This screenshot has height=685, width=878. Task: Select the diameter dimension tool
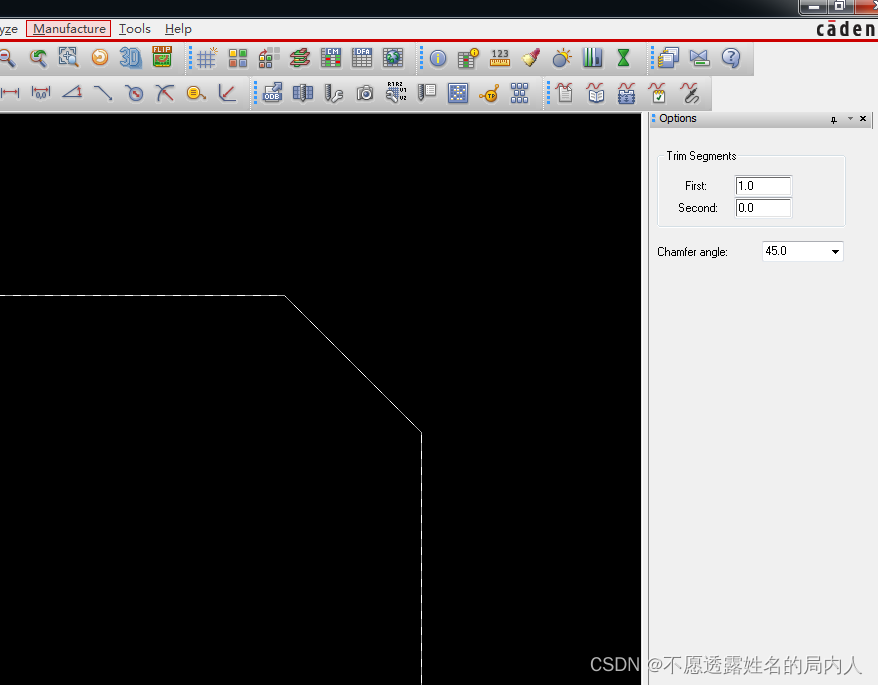pyautogui.click(x=134, y=93)
